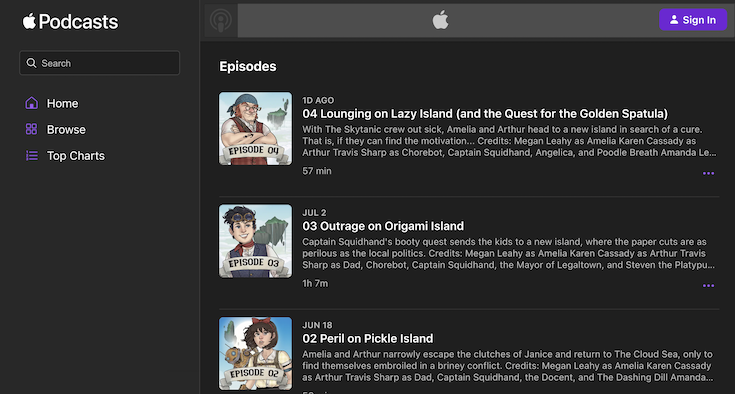Click the '1D AGO' date label

pyautogui.click(x=318, y=100)
